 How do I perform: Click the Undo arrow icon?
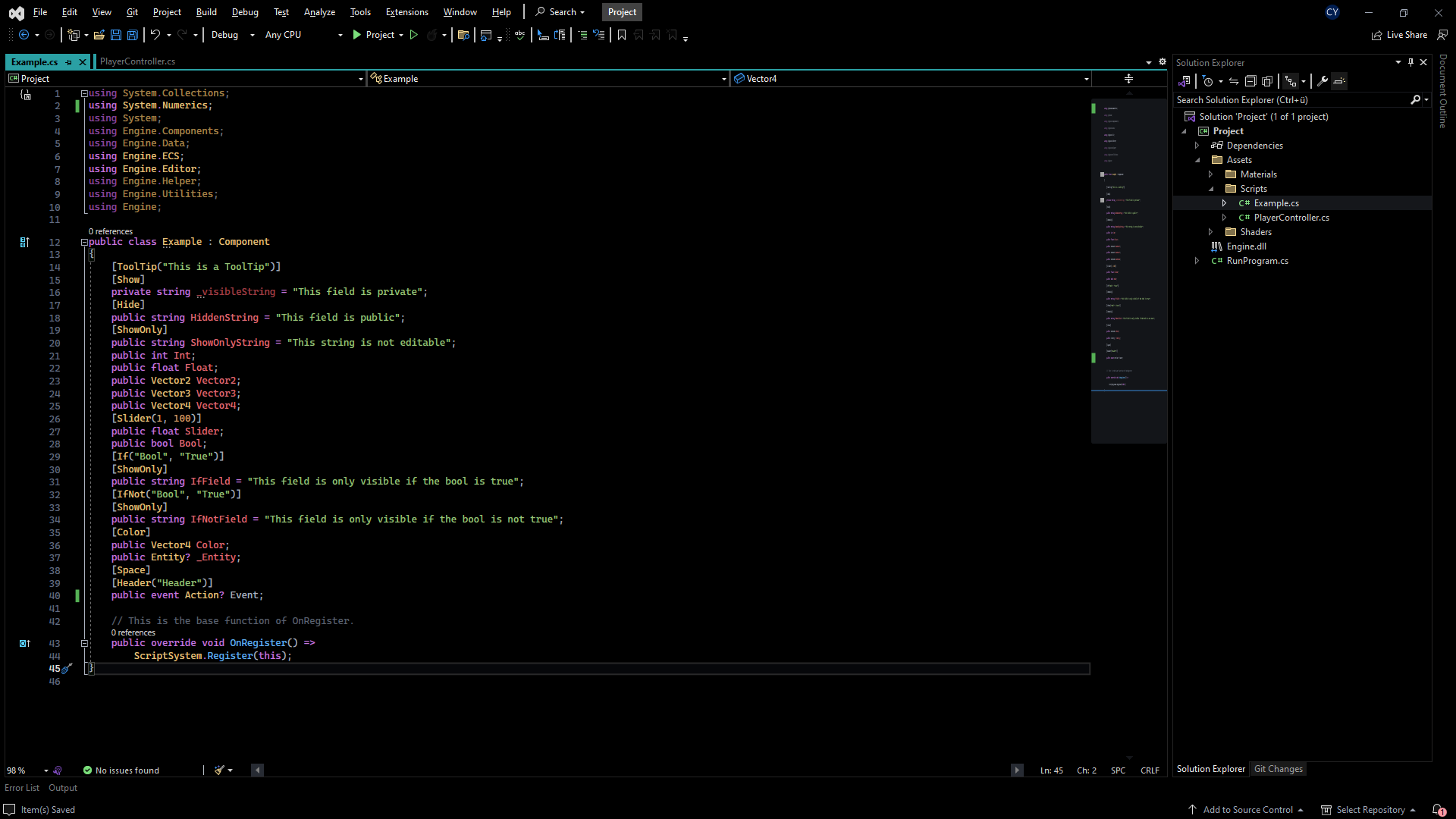[155, 35]
